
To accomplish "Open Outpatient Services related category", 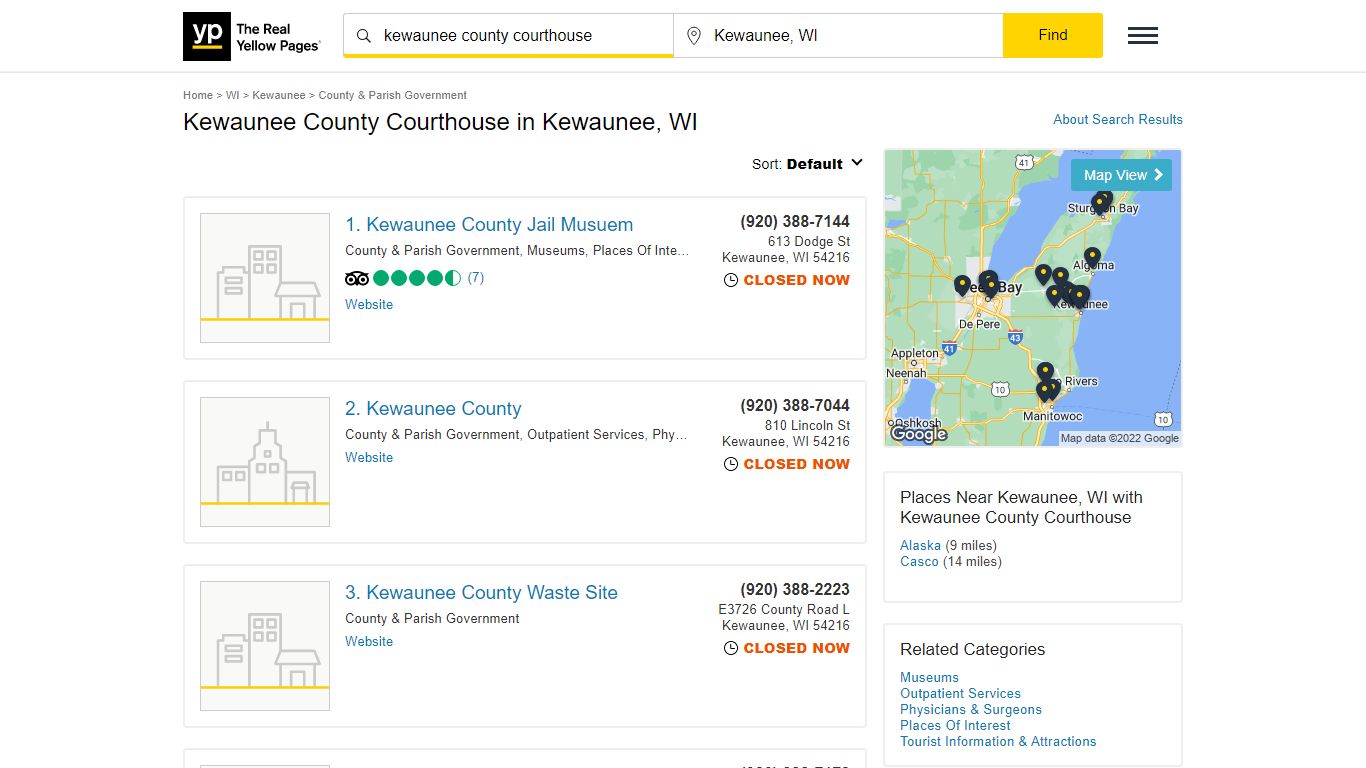I will pyautogui.click(x=960, y=694).
